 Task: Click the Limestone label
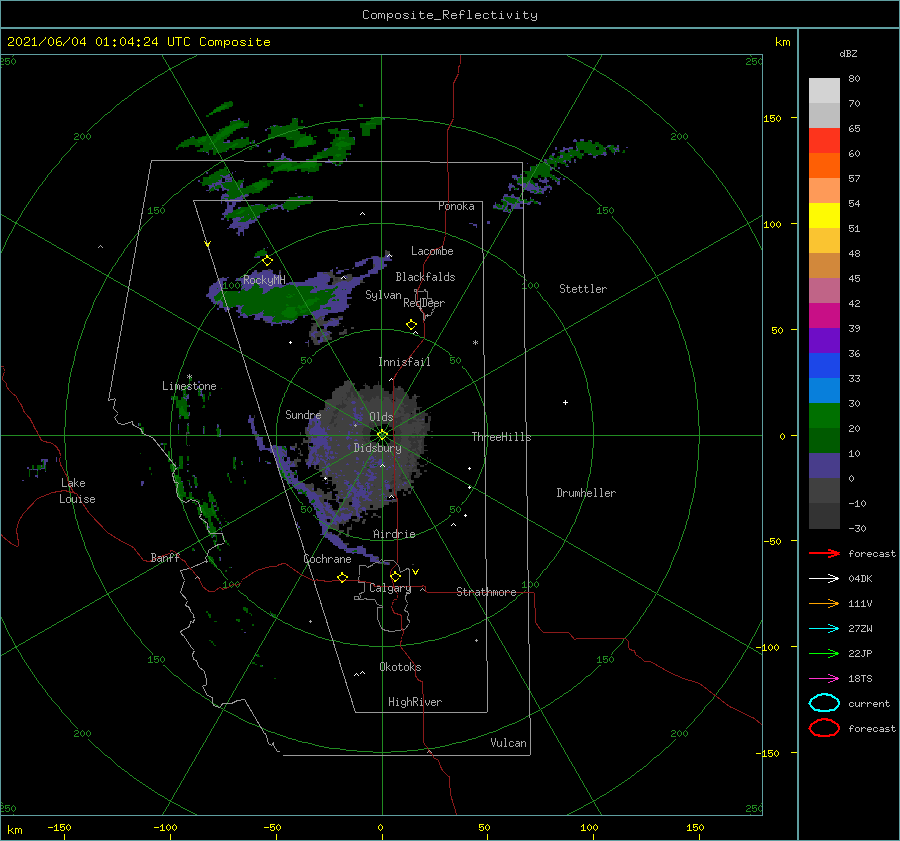point(189,386)
